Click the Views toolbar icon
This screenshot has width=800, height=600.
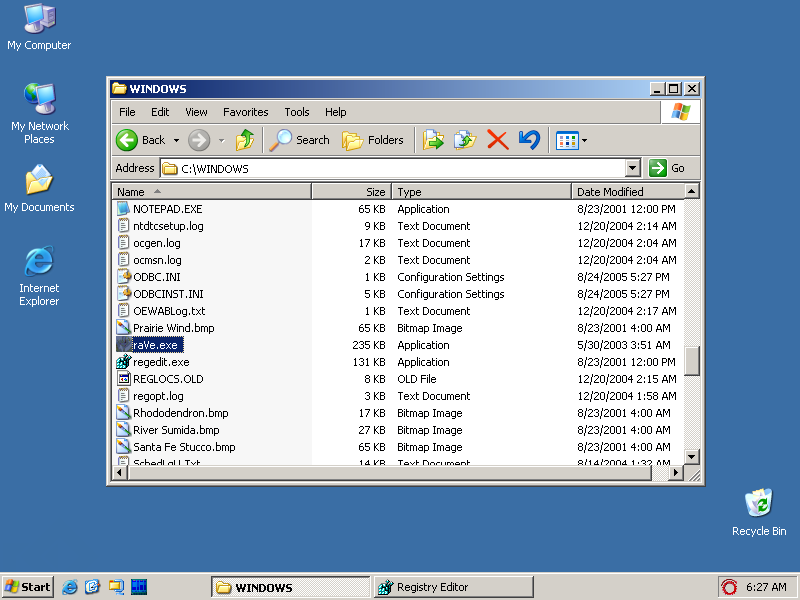[567, 140]
